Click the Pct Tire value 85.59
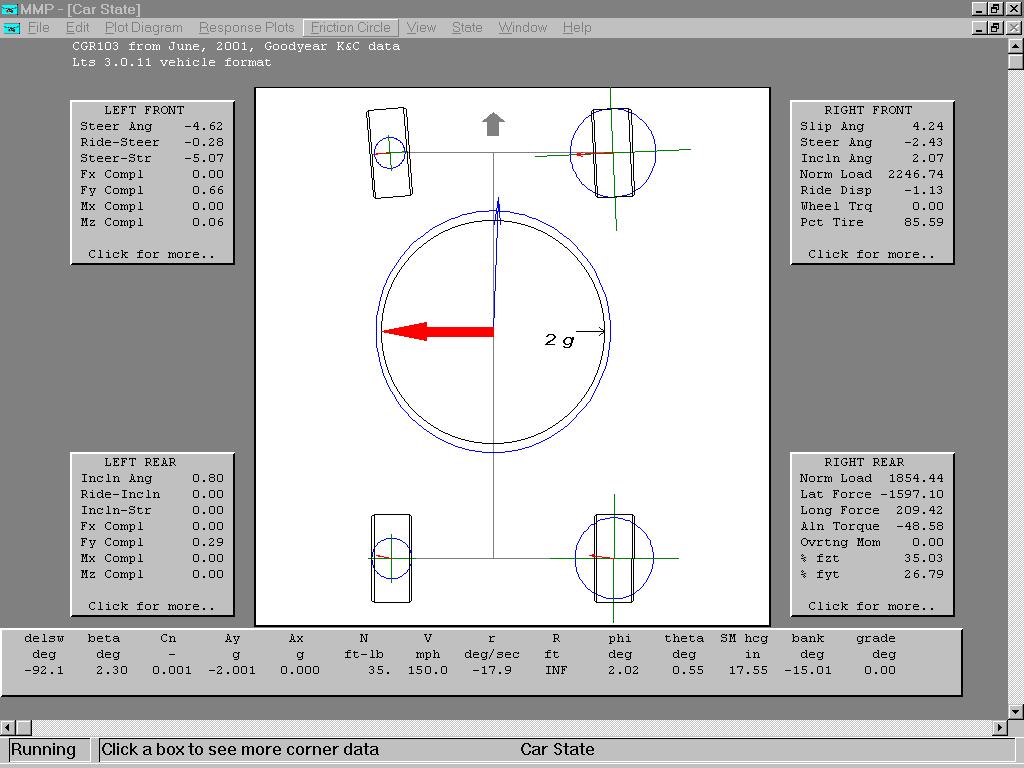The height and width of the screenshot is (768, 1024). pos(923,222)
